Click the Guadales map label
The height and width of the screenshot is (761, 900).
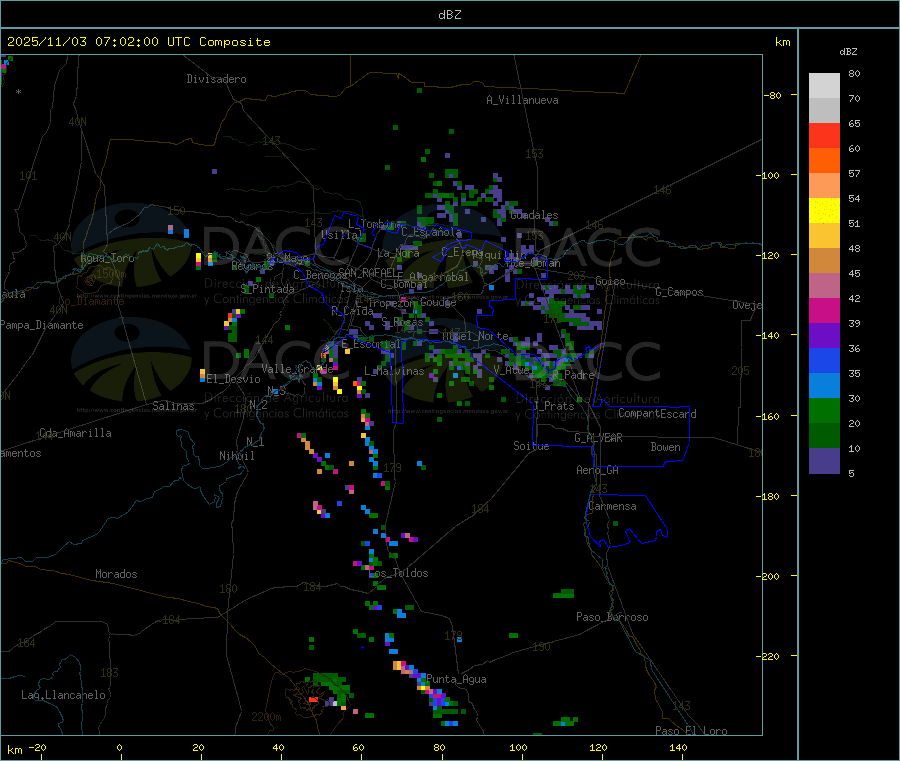(534, 215)
